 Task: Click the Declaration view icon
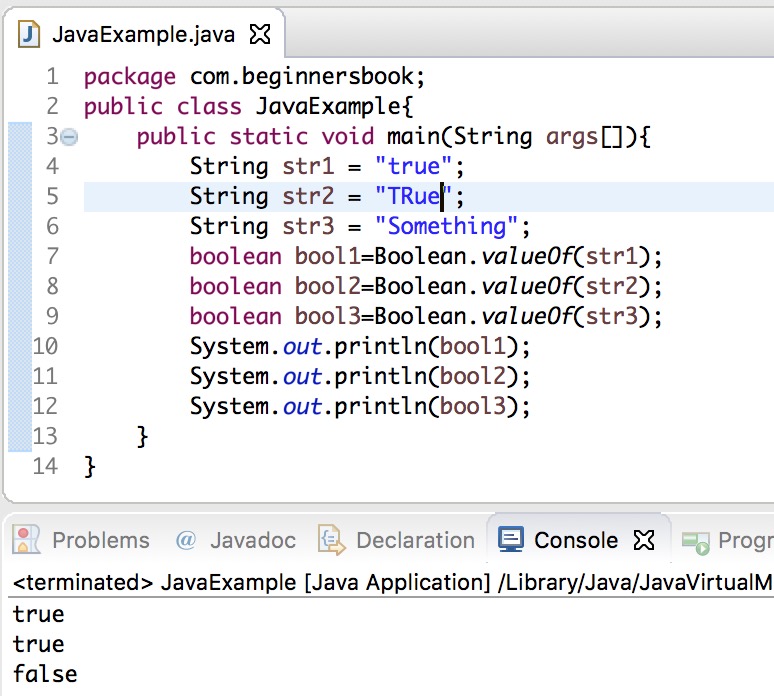(x=331, y=540)
